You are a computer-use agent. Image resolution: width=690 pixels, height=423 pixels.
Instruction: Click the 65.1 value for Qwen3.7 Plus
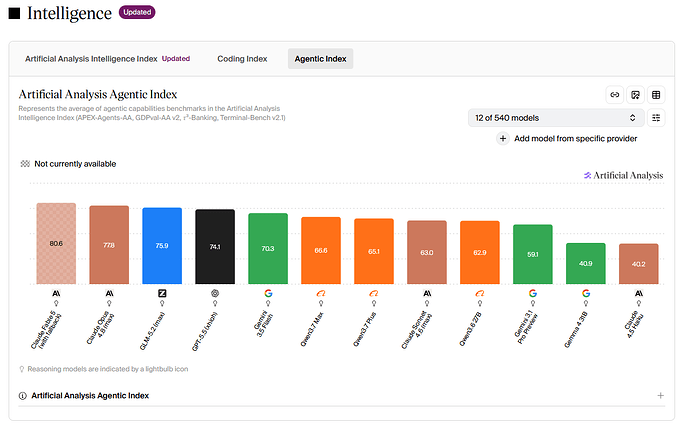[374, 251]
